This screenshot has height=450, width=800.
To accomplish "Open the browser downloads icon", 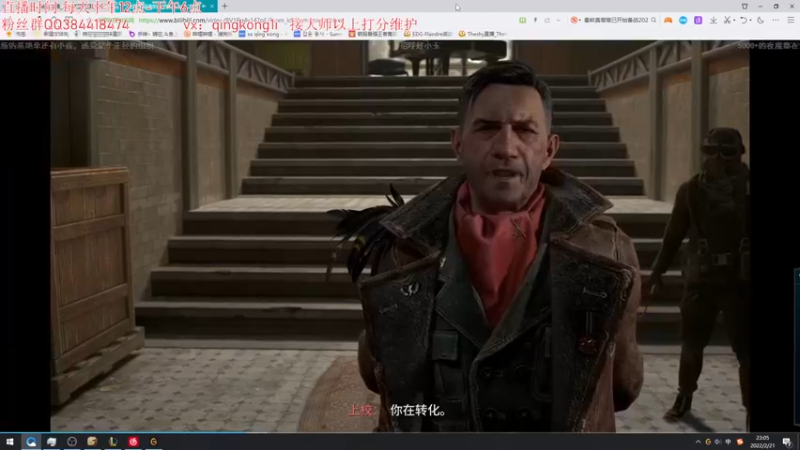I will pos(713,20).
